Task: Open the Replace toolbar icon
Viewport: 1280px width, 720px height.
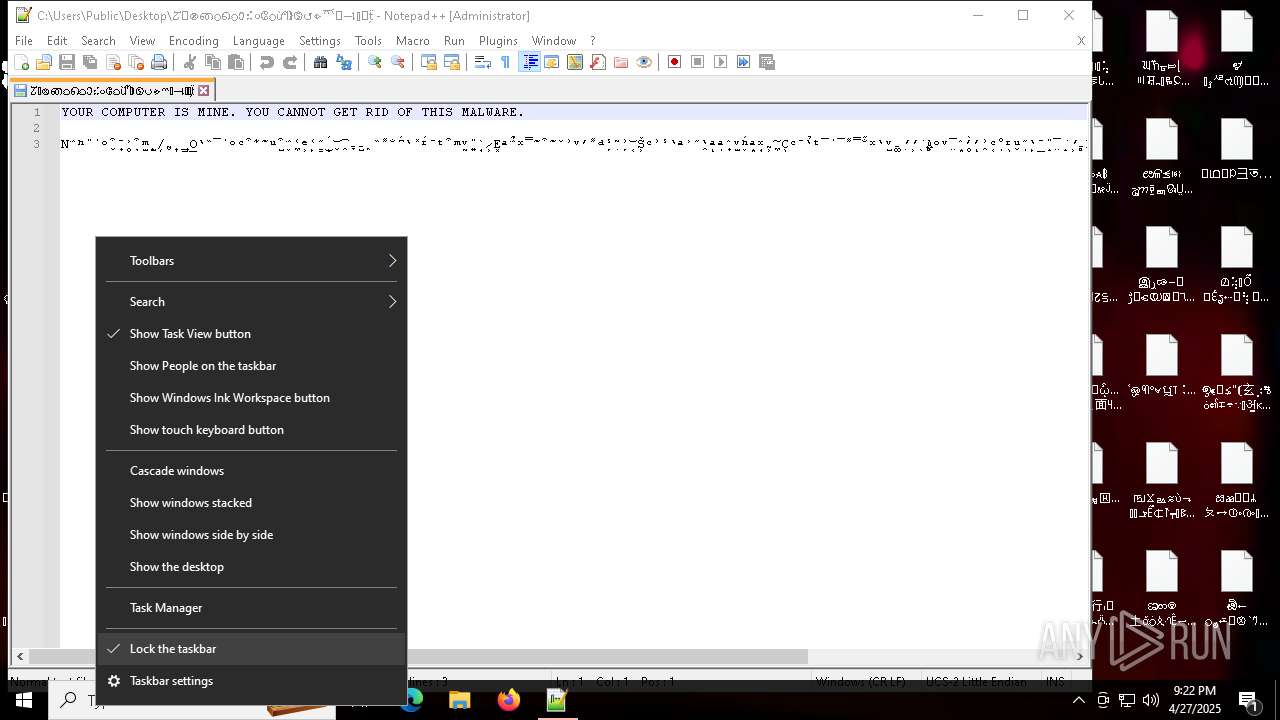Action: (x=344, y=62)
